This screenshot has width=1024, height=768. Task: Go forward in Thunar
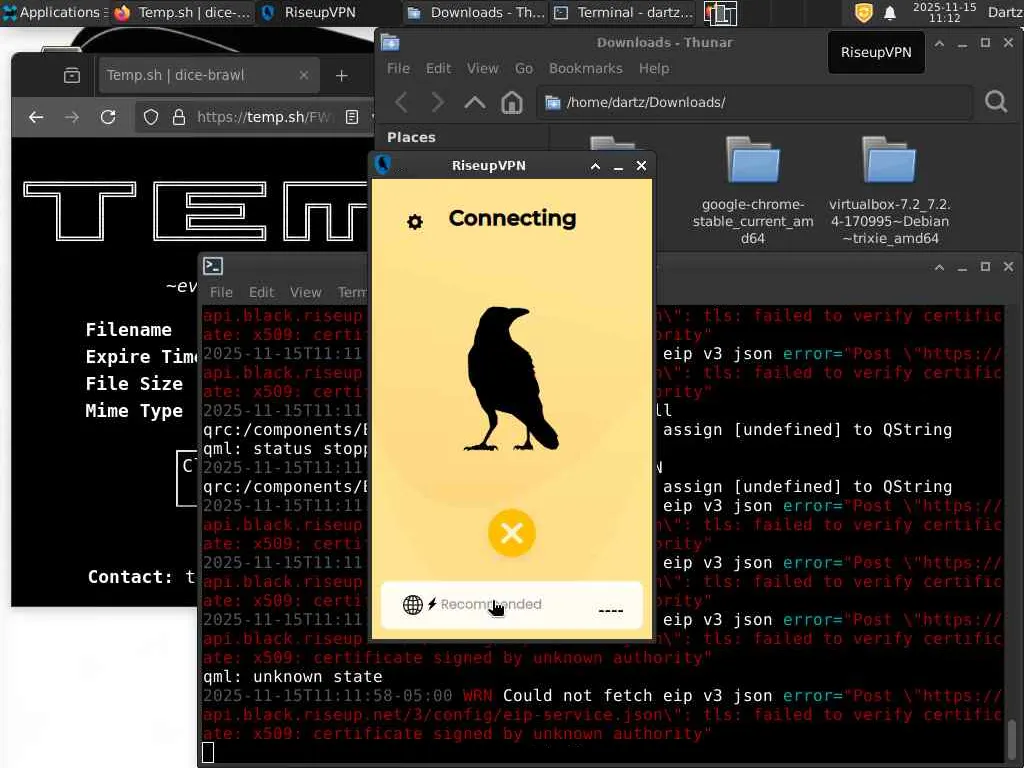[x=438, y=102]
